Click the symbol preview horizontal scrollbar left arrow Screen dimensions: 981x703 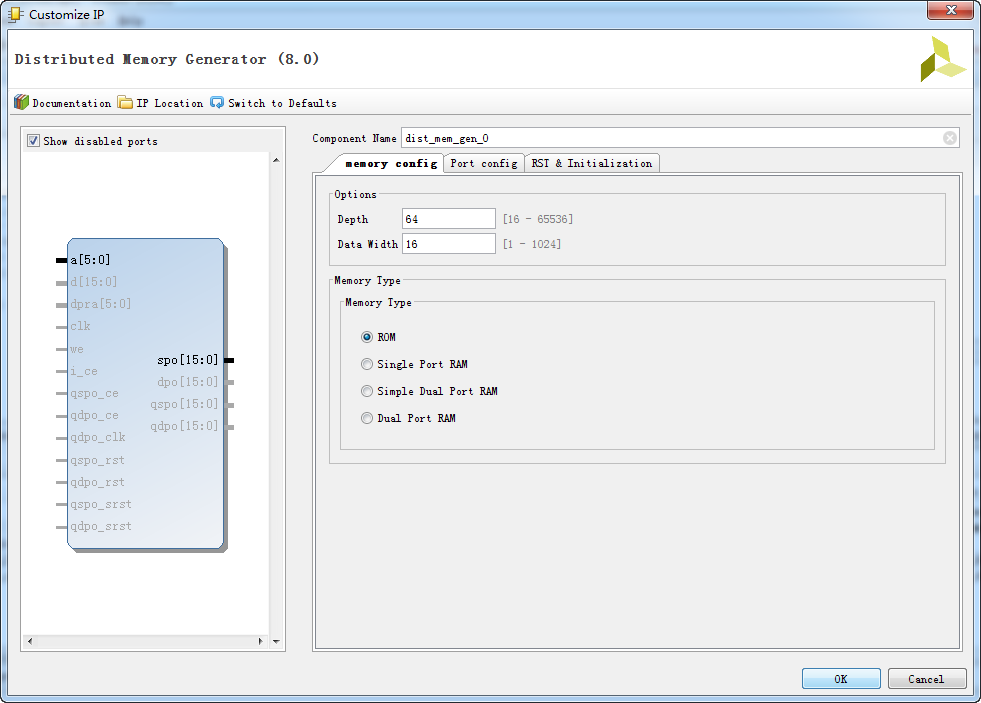(x=29, y=641)
